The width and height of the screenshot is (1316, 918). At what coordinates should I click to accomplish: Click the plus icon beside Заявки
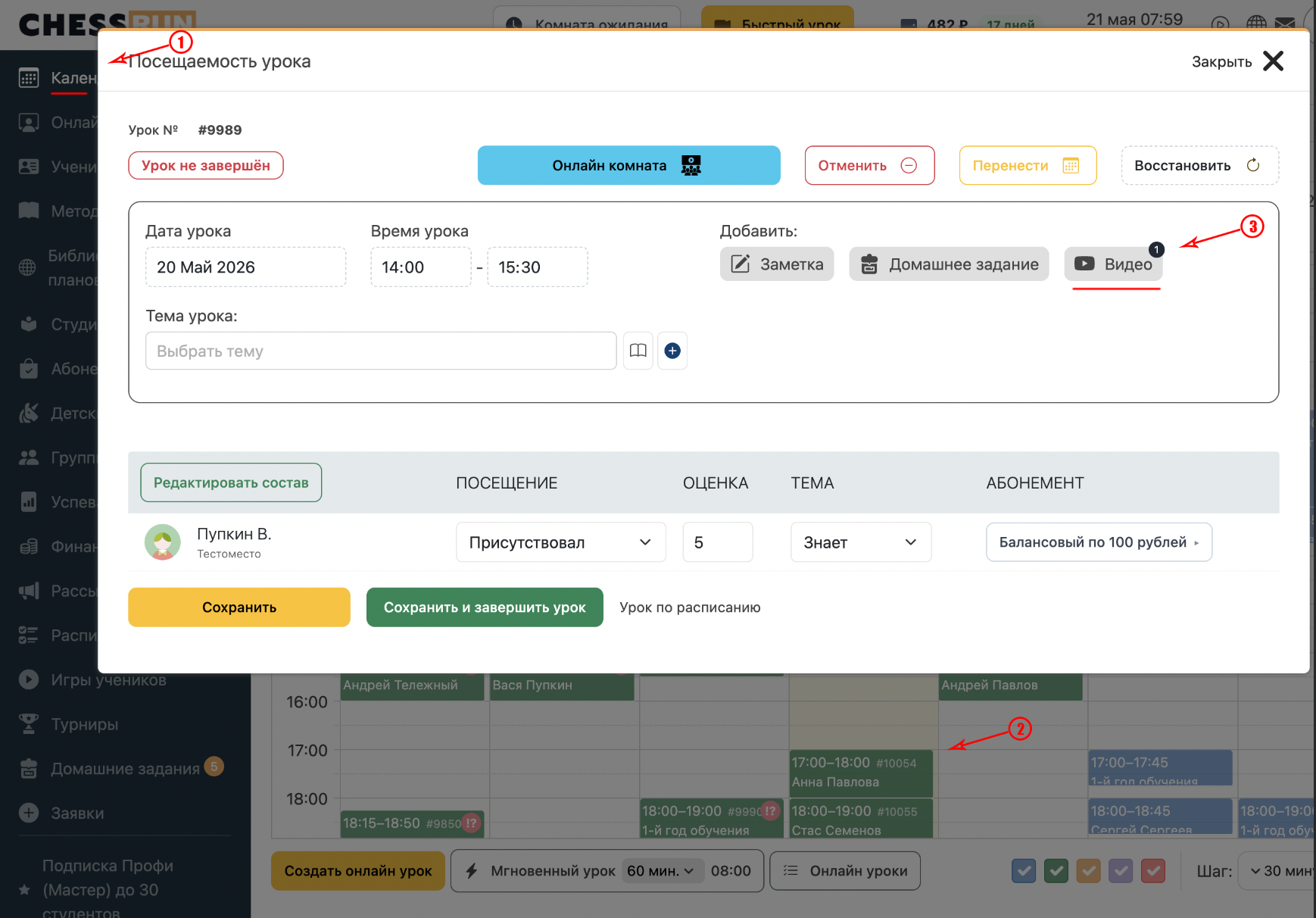click(x=29, y=813)
